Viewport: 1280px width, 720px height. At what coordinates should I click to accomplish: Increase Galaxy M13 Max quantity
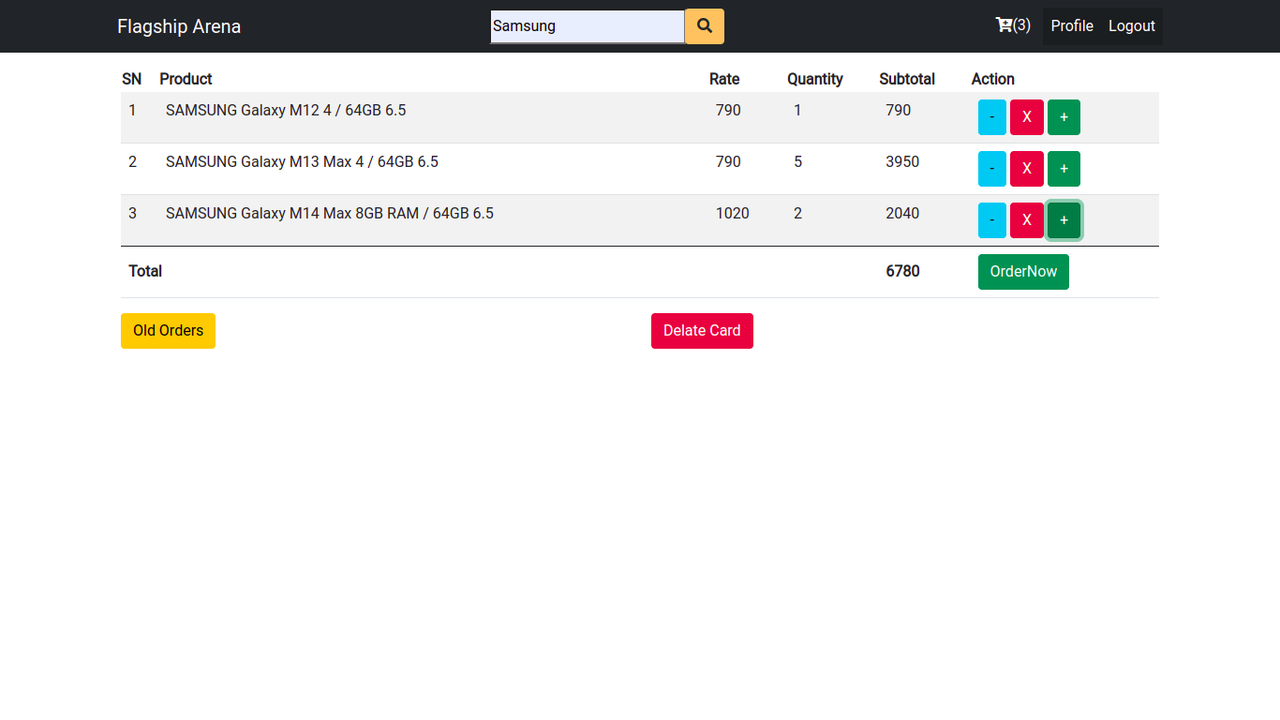tap(1063, 168)
